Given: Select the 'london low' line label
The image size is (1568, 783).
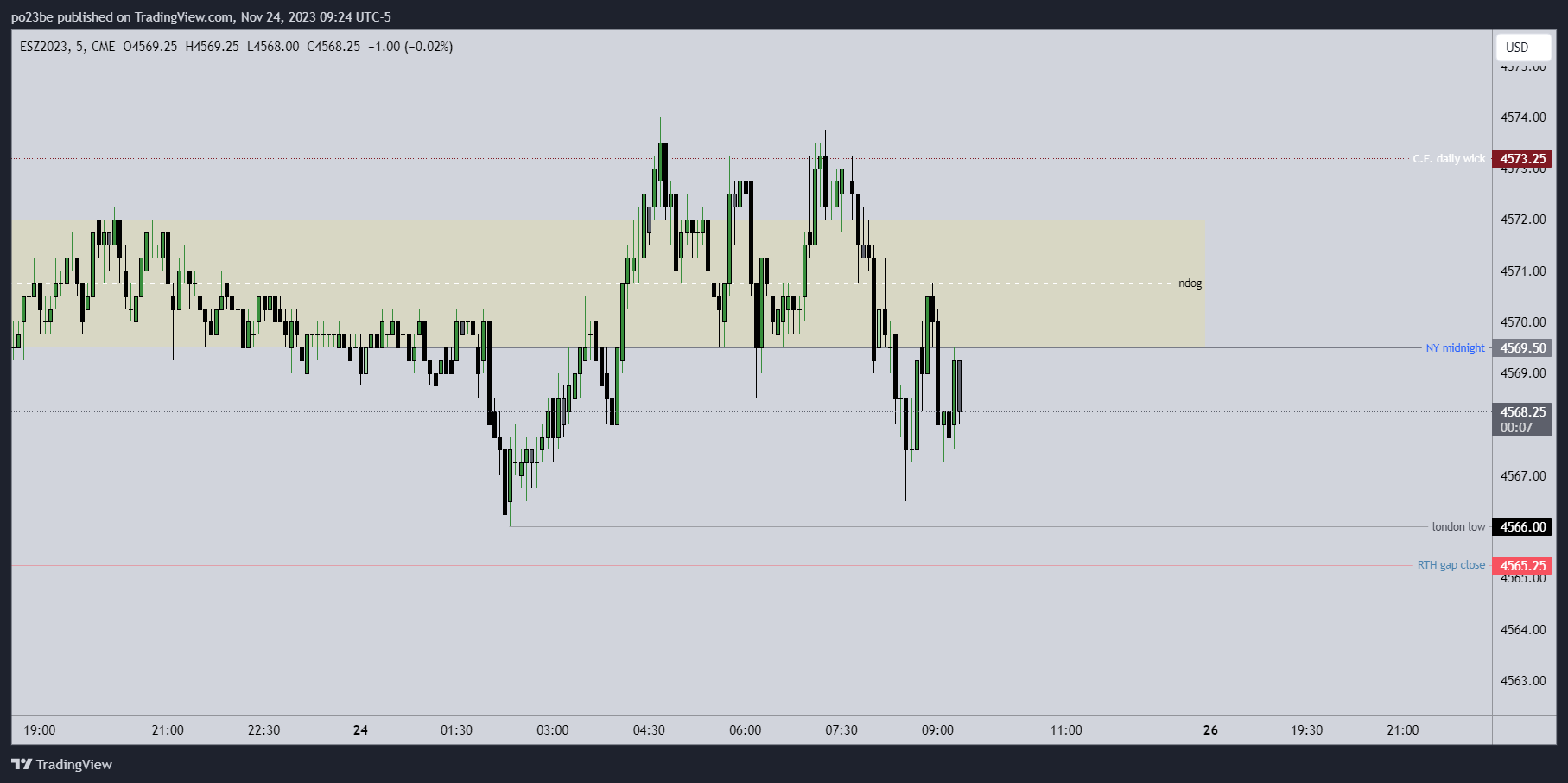Looking at the screenshot, I should (x=1458, y=527).
